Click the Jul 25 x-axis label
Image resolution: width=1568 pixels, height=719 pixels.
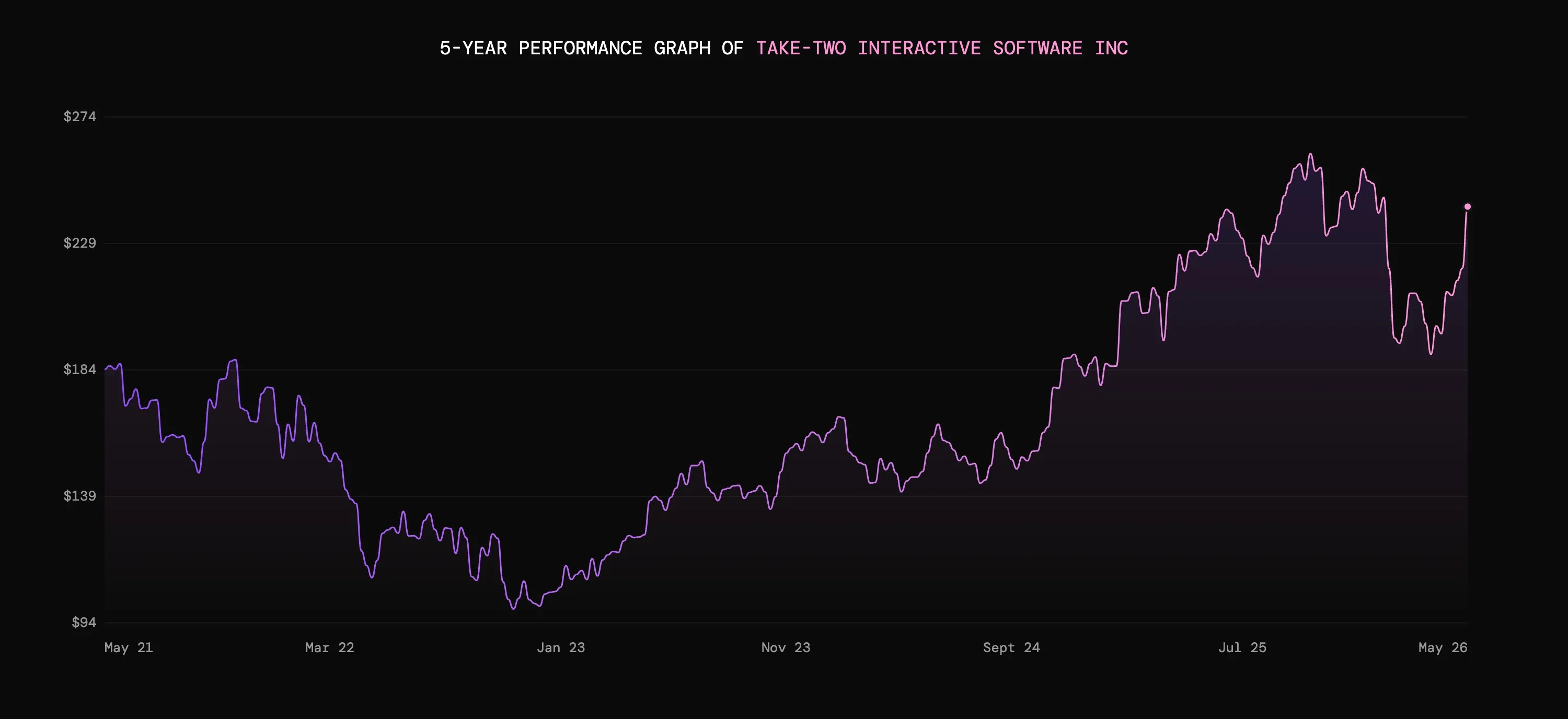pyautogui.click(x=1242, y=648)
